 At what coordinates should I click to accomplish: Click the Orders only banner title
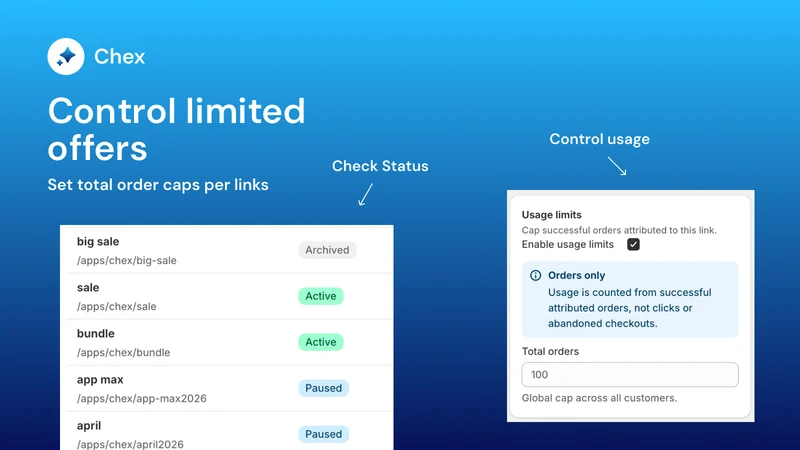coord(577,276)
